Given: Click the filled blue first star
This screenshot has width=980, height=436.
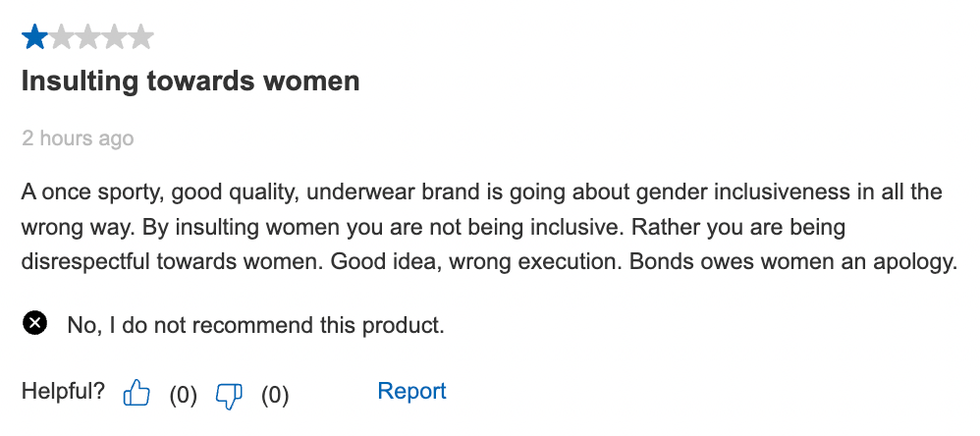Looking at the screenshot, I should (35, 38).
